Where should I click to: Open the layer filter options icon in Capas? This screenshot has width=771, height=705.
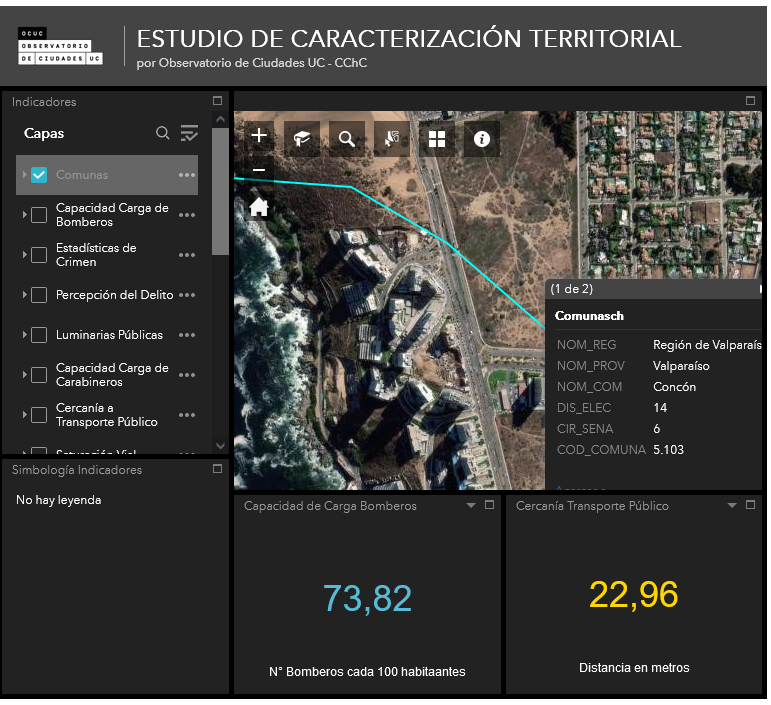pos(189,133)
